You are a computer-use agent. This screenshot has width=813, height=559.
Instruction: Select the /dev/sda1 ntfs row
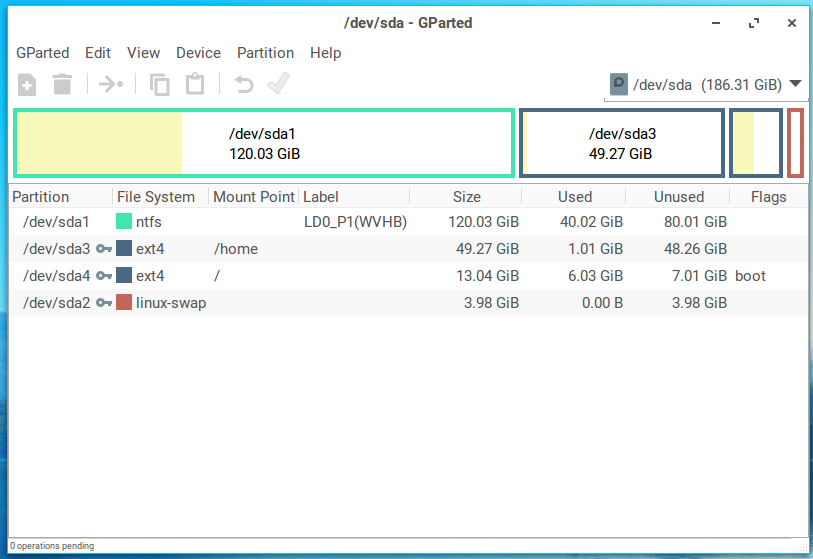click(400, 222)
